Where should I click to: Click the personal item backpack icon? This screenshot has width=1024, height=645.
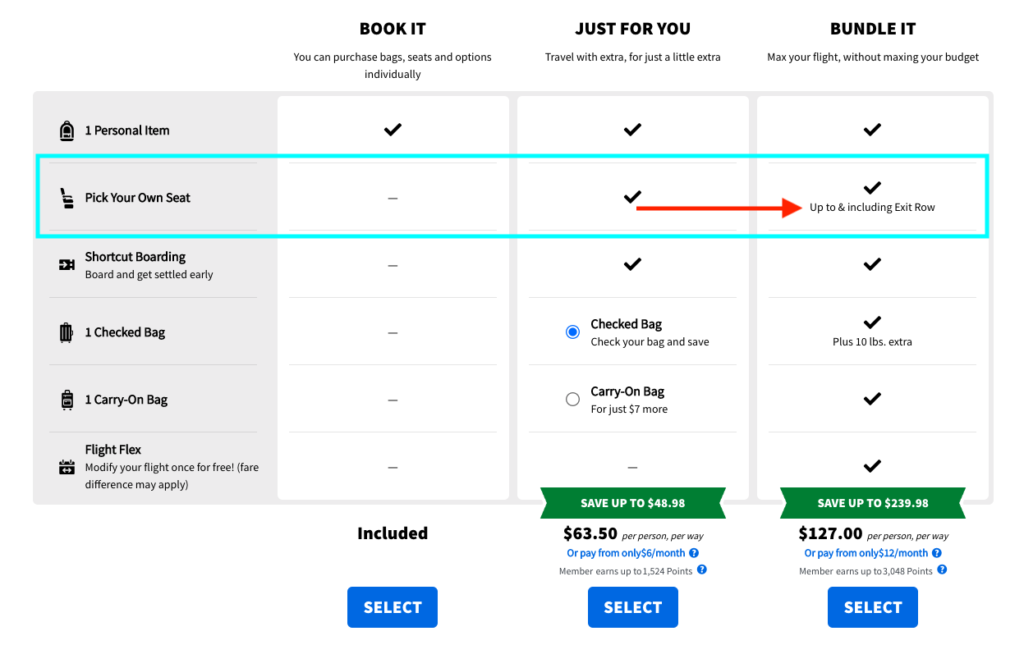pyautogui.click(x=67, y=131)
